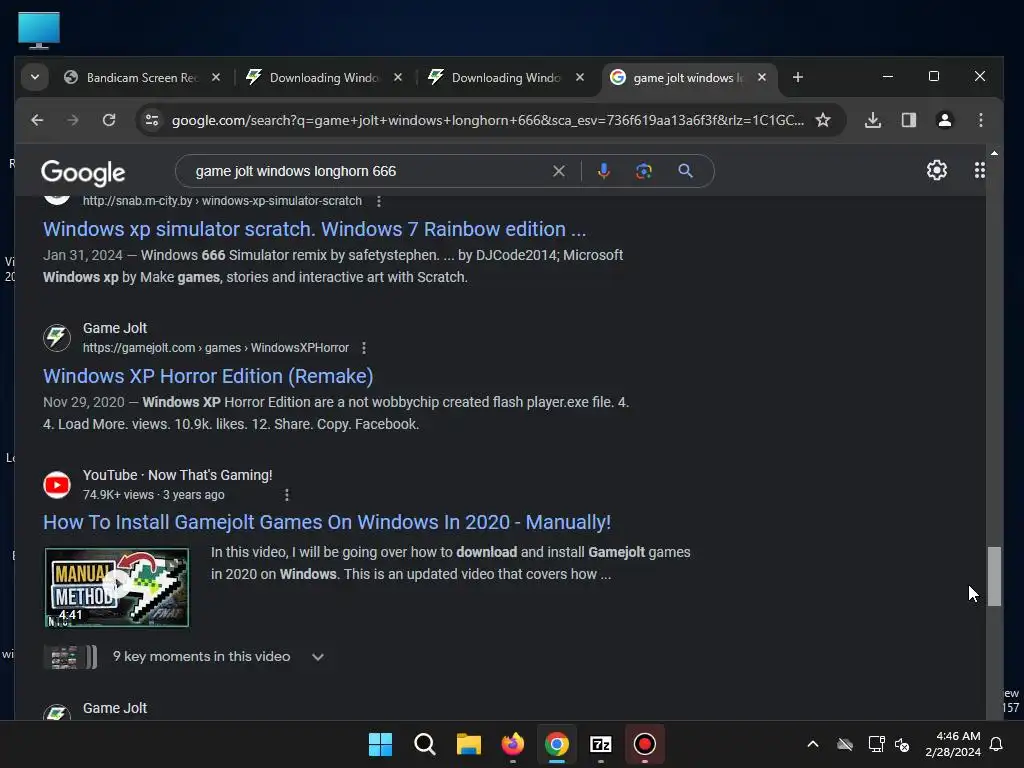This screenshot has height=768, width=1024.
Task: Close the game jolt windows Google tab
Action: [761, 77]
